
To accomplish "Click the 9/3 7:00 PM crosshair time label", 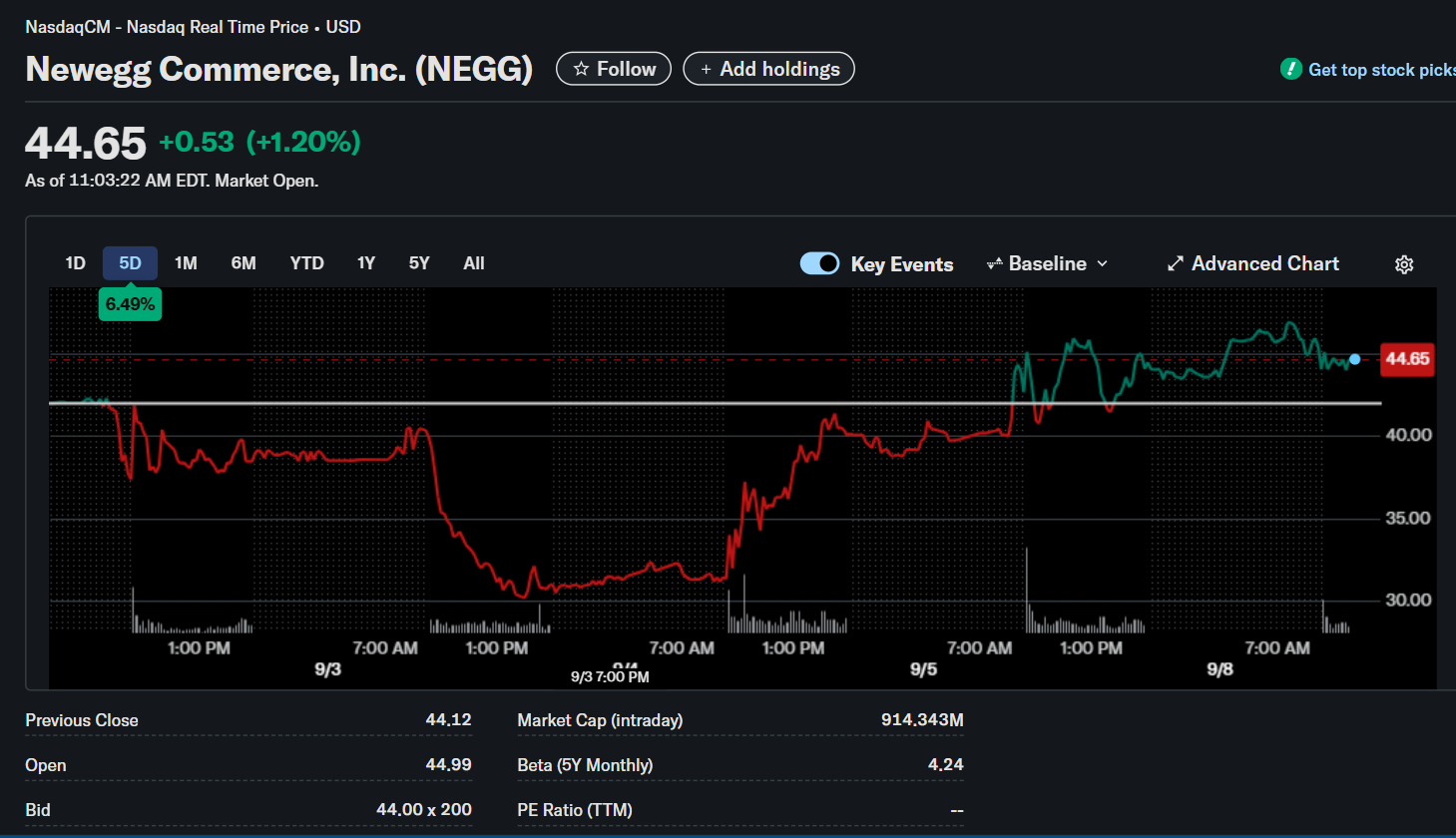I will (x=610, y=677).
